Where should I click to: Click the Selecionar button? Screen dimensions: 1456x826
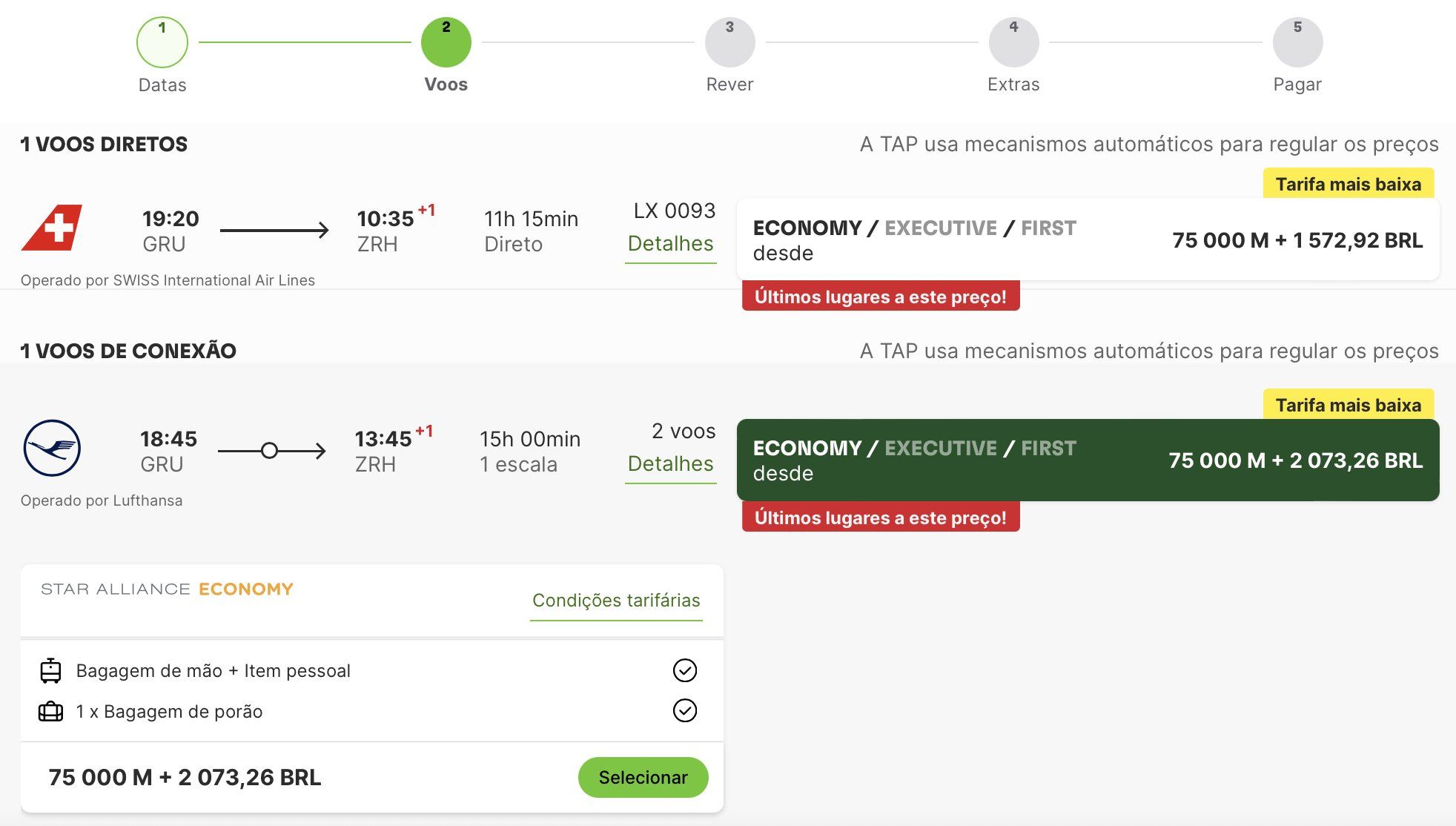(643, 777)
